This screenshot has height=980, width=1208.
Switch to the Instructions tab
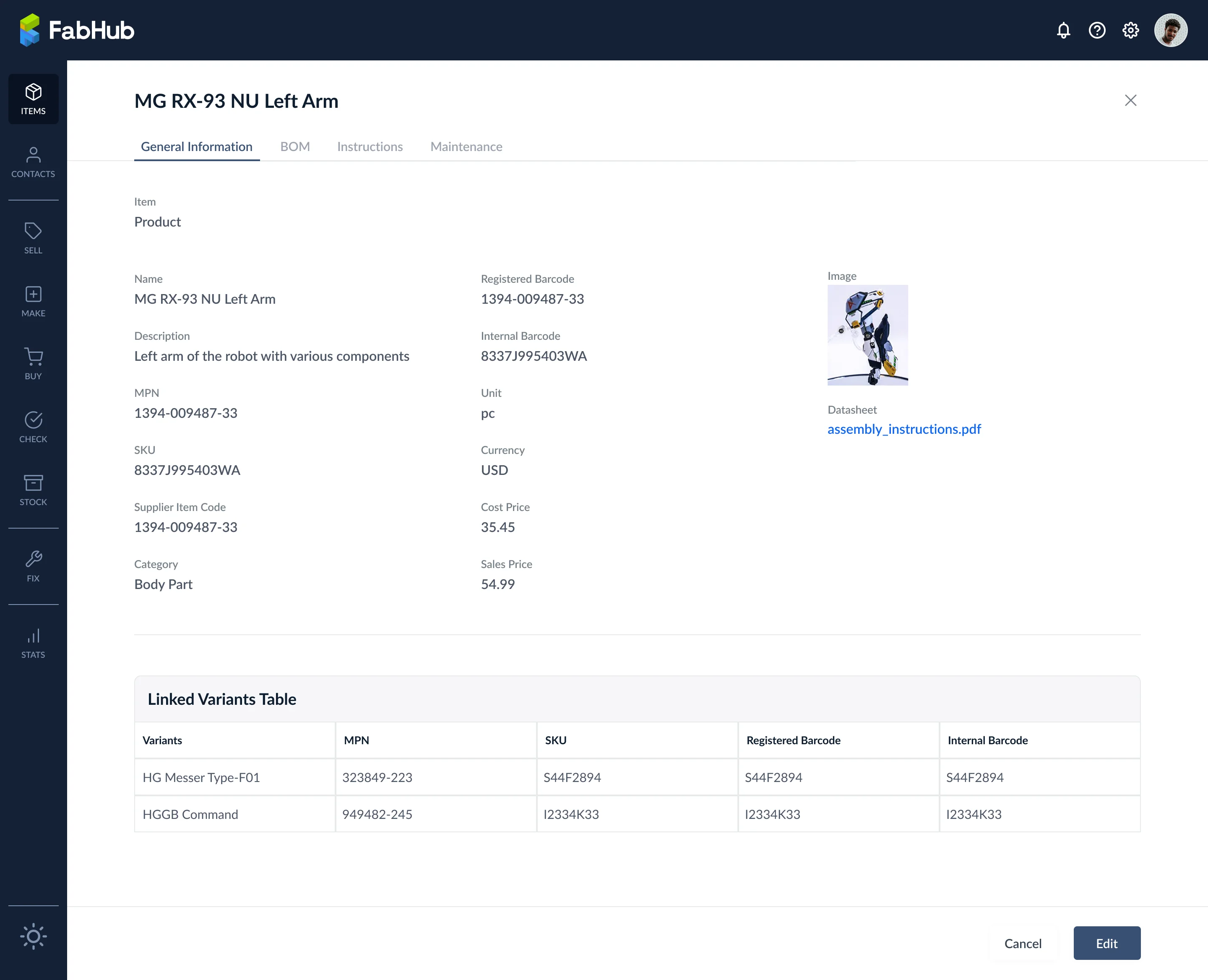point(370,147)
